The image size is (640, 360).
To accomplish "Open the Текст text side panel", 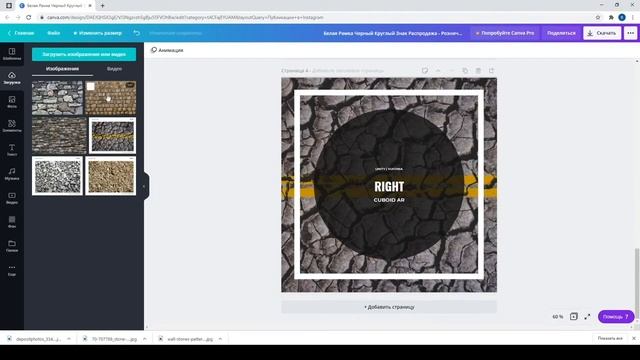I will (12, 150).
